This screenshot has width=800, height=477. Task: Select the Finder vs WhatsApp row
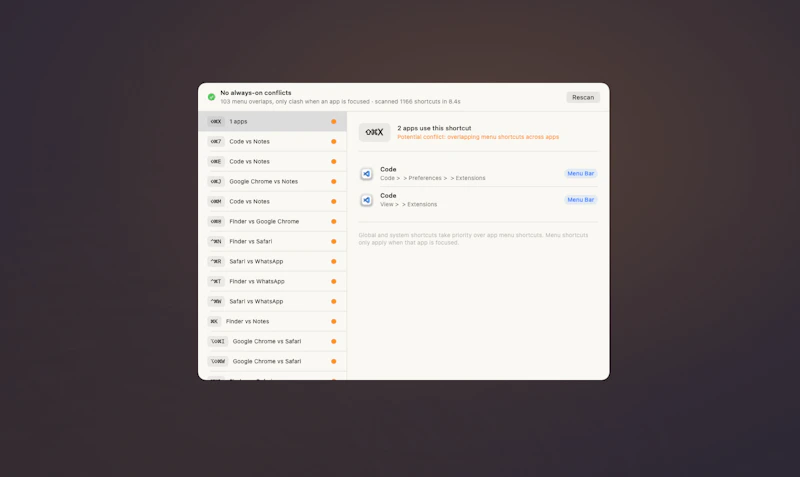[272, 281]
